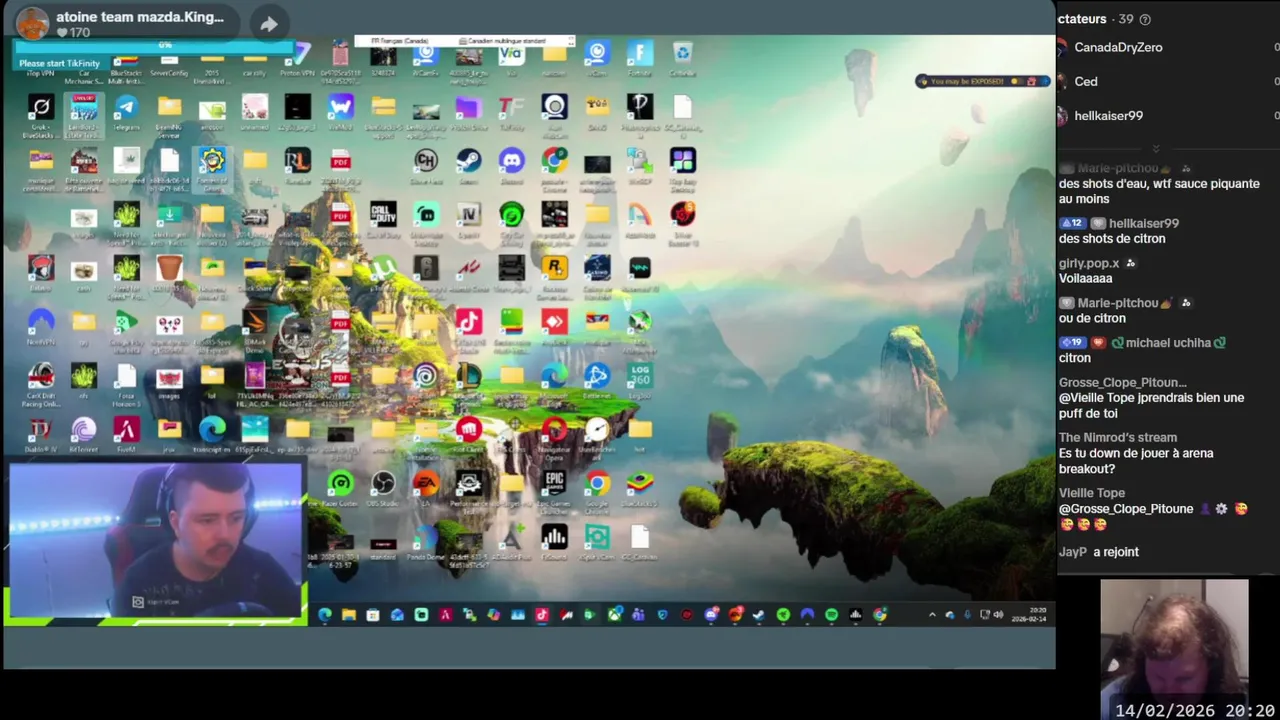Open the Xbox app in taskbar
Image resolution: width=1280 pixels, height=720 pixels.
tap(614, 615)
